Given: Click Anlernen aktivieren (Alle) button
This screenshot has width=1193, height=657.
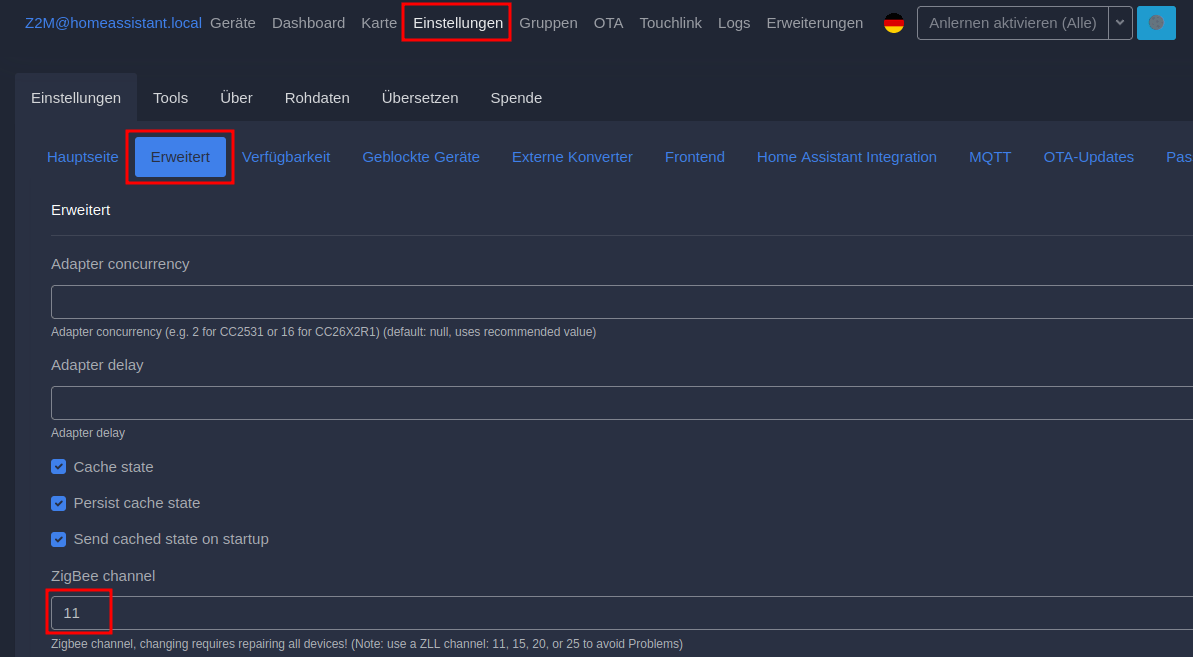Looking at the screenshot, I should pos(1012,23).
